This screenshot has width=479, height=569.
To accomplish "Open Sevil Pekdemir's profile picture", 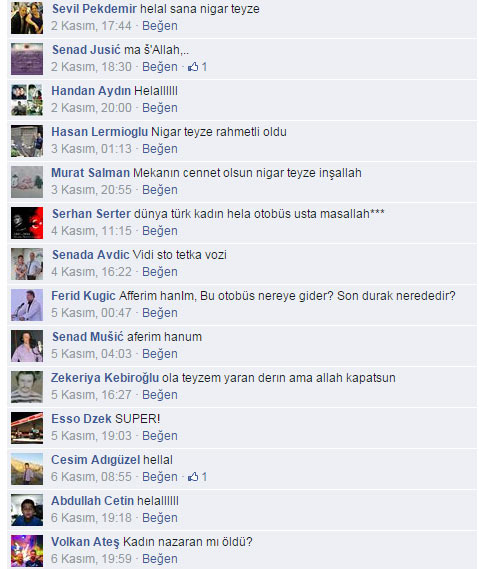I will (27, 18).
